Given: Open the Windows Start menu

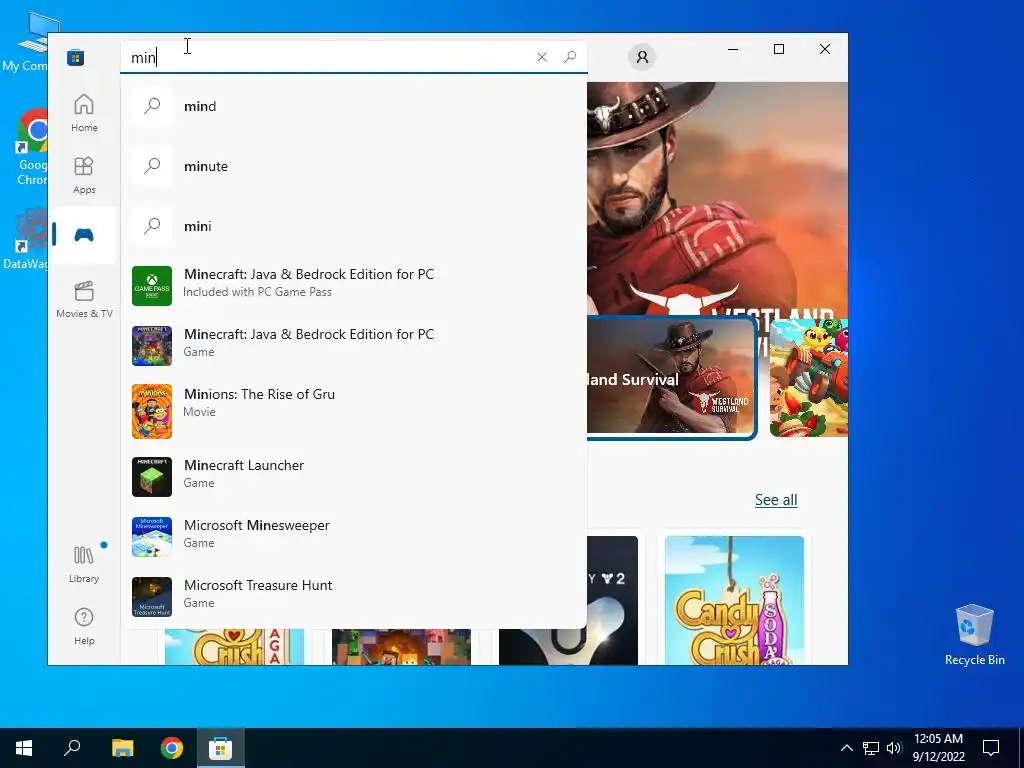Looking at the screenshot, I should (x=24, y=748).
